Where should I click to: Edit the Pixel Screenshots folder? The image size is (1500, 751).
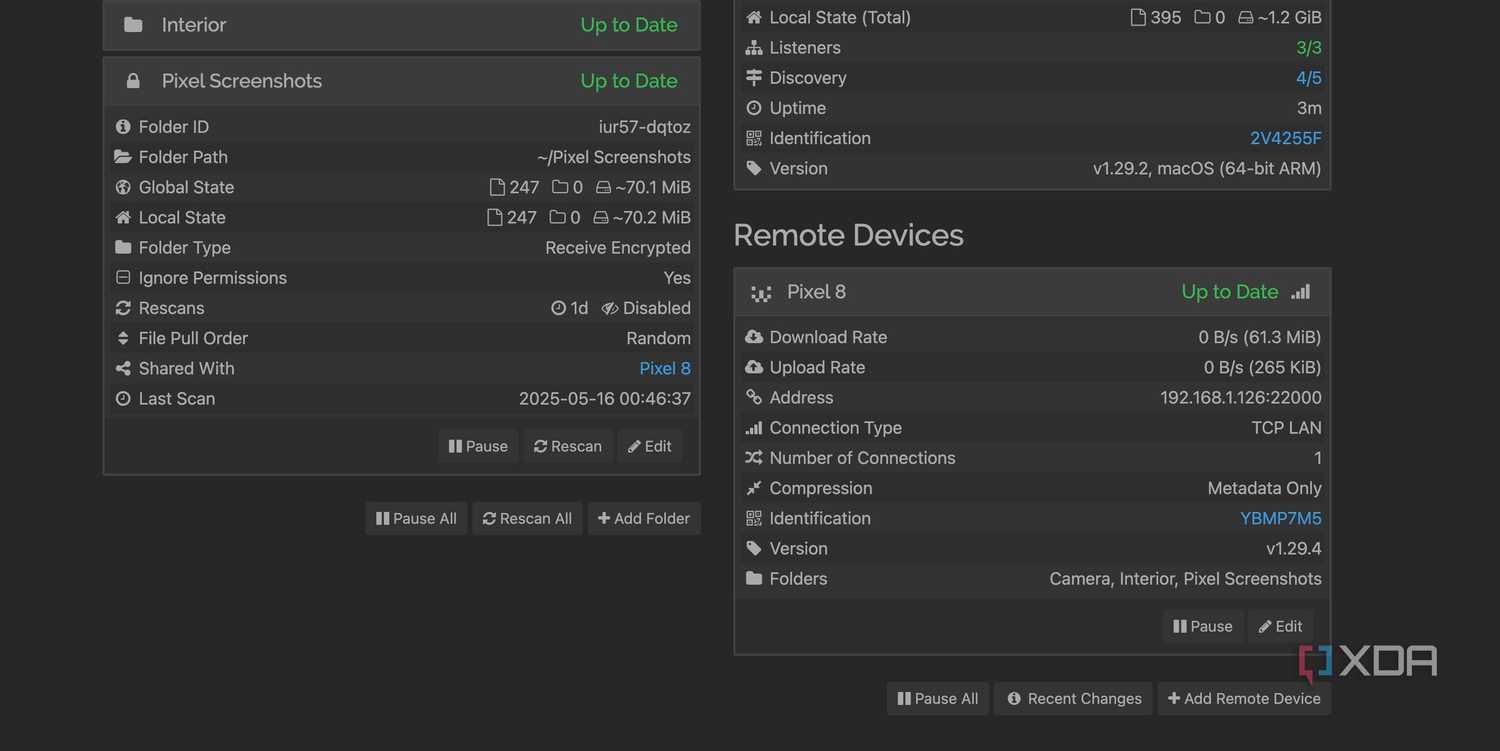pos(650,446)
